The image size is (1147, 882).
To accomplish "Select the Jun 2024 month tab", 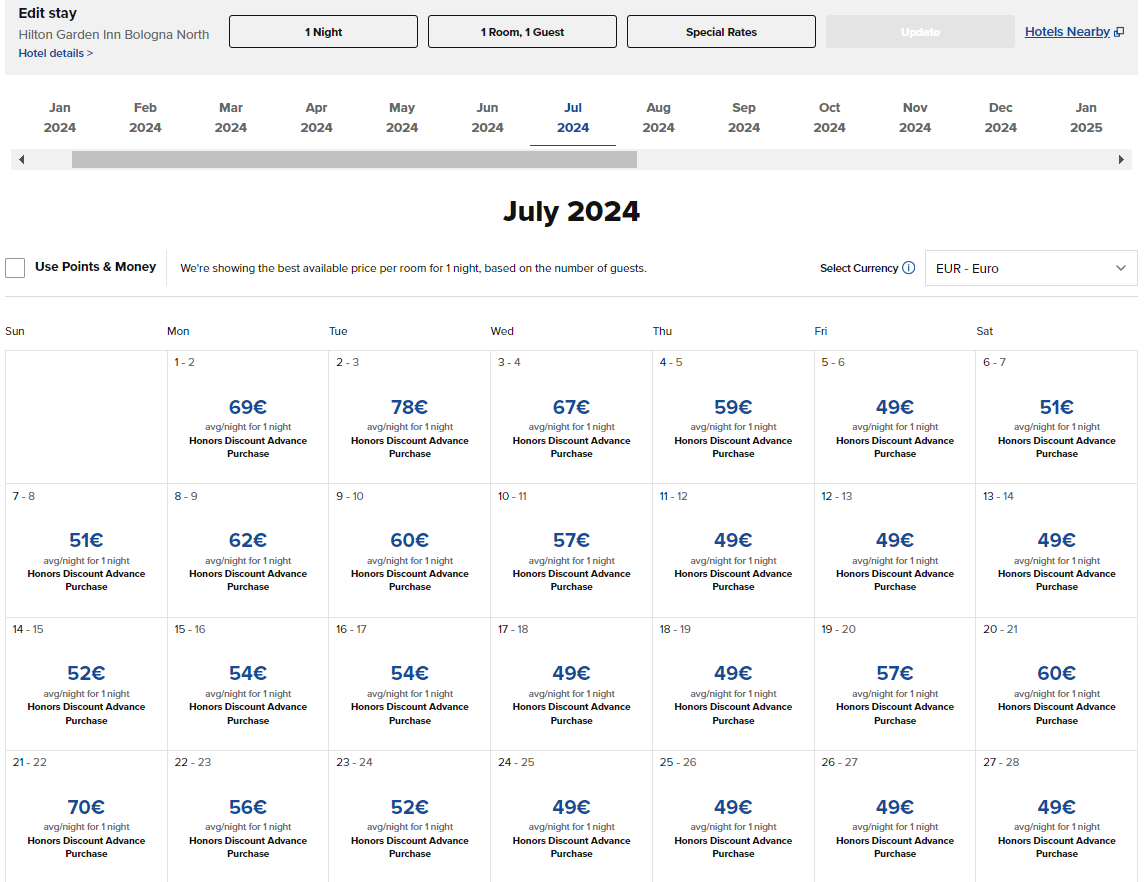I will click(487, 118).
